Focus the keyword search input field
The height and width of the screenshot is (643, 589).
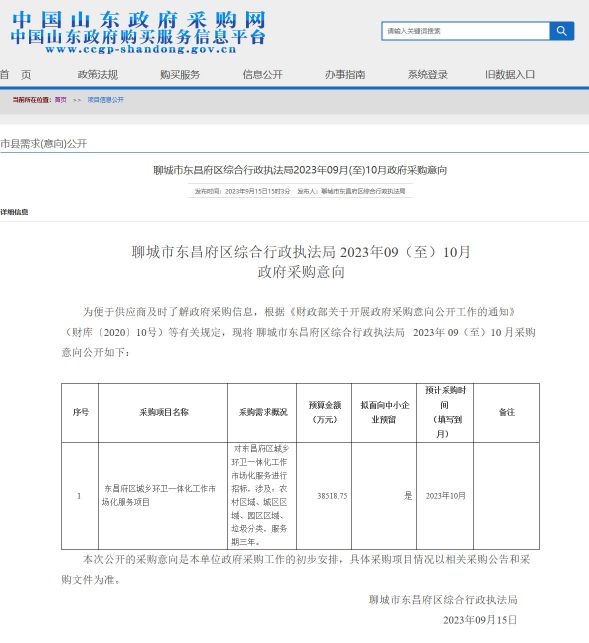click(466, 31)
